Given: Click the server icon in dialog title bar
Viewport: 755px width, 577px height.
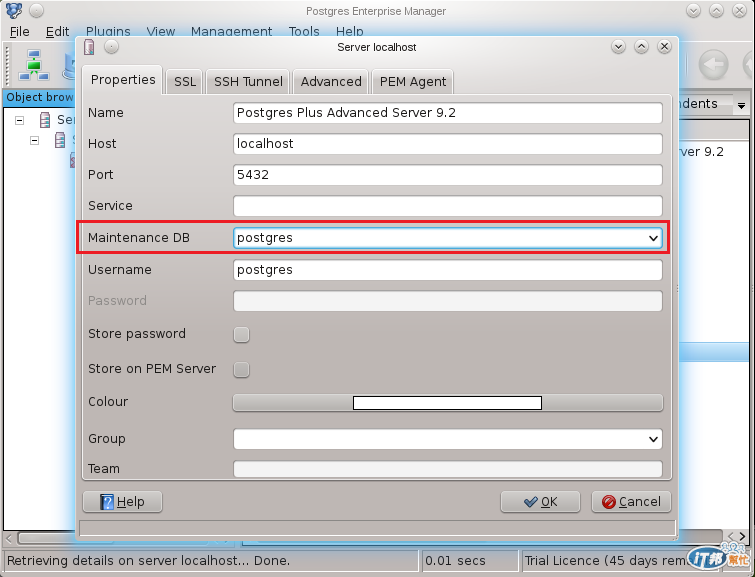Looking at the screenshot, I should pos(89,47).
